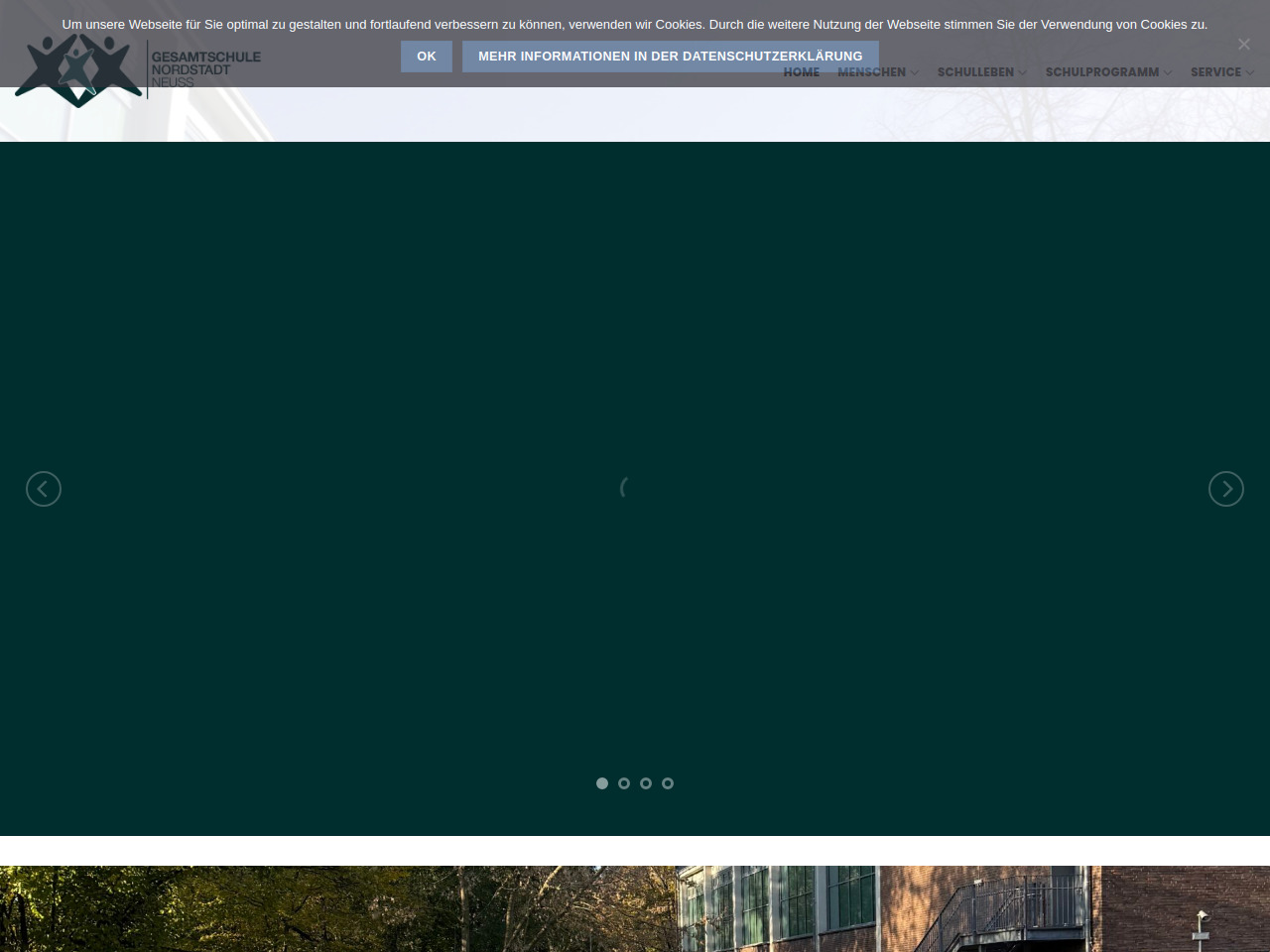
Task: Open the SCHULPROGRAMM menu label
Action: (1101, 72)
